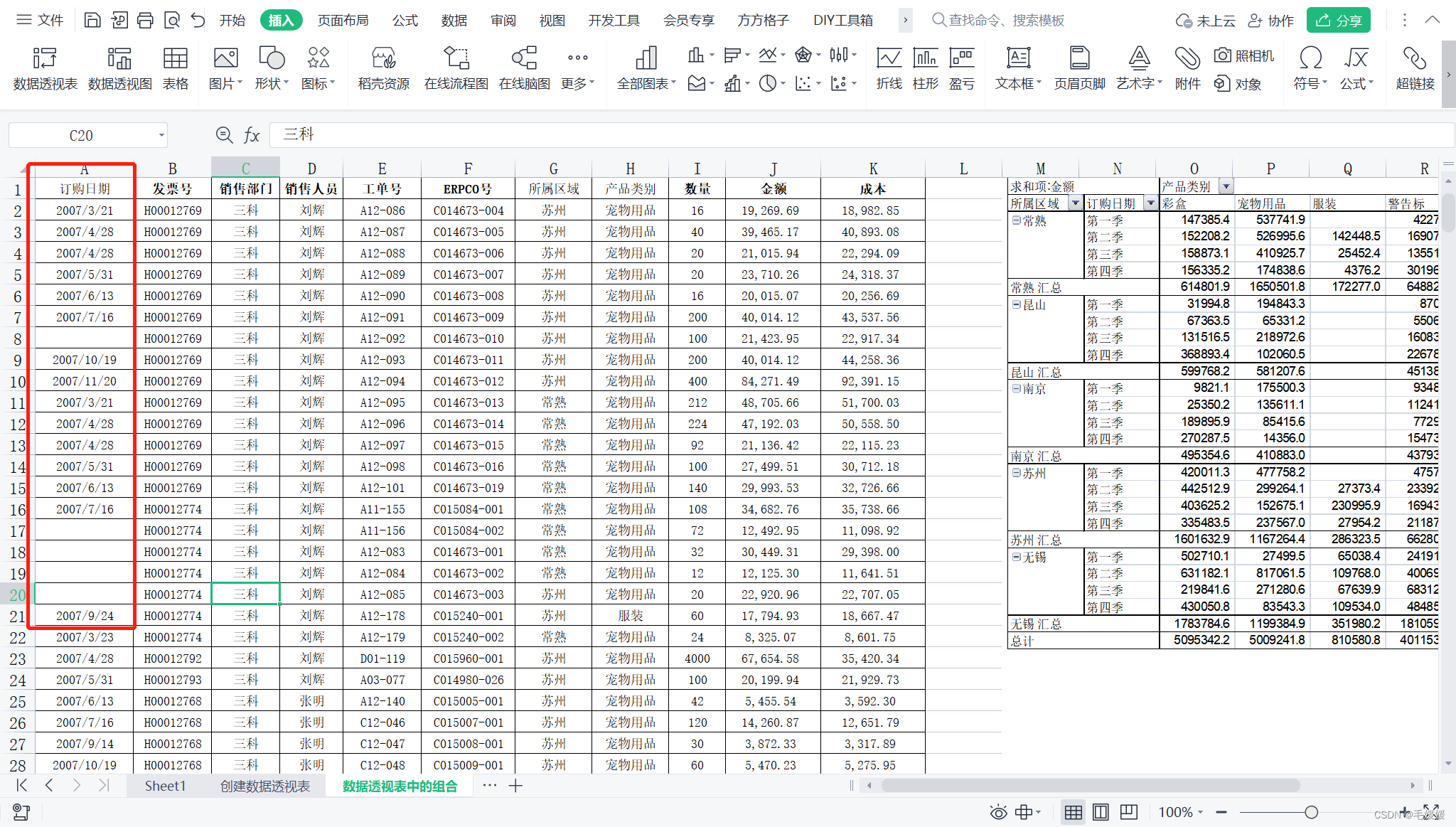The width and height of the screenshot is (1456, 827).
Task: Switch to Sheet1 worksheet tab
Action: pos(165,786)
